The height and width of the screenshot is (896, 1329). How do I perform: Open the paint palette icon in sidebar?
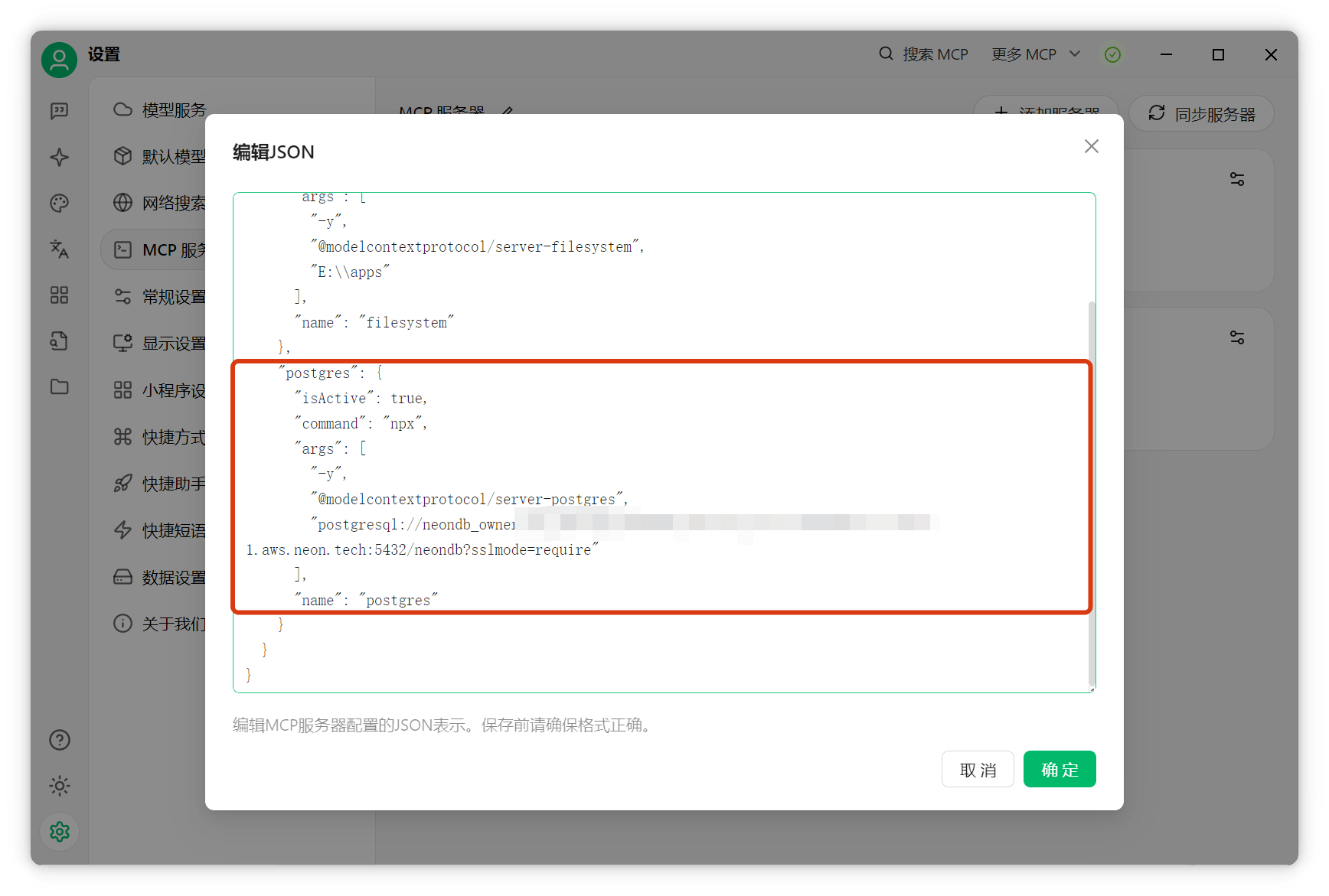pos(59,203)
